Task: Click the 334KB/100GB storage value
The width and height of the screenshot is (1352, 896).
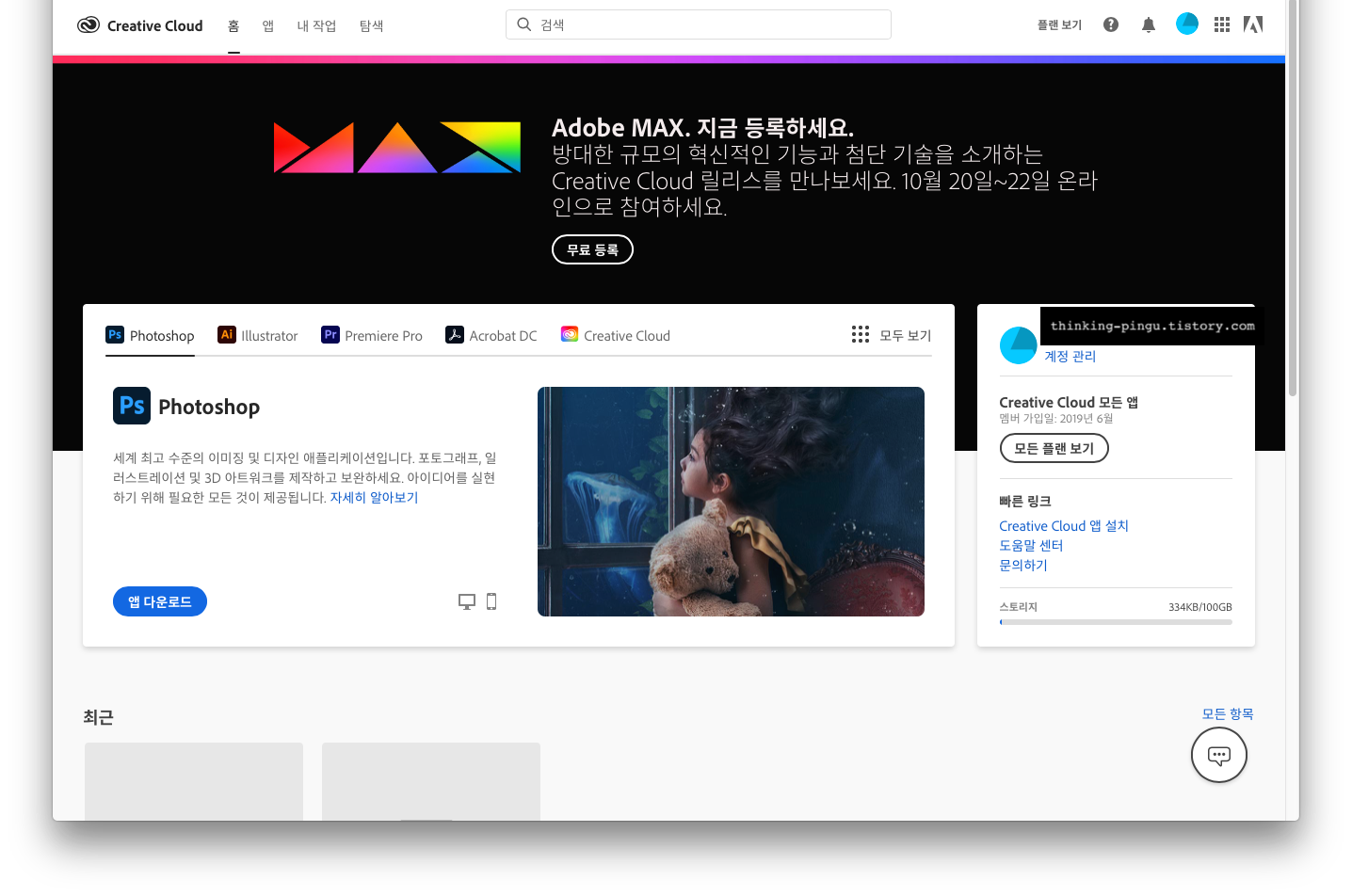Action: [x=1200, y=607]
